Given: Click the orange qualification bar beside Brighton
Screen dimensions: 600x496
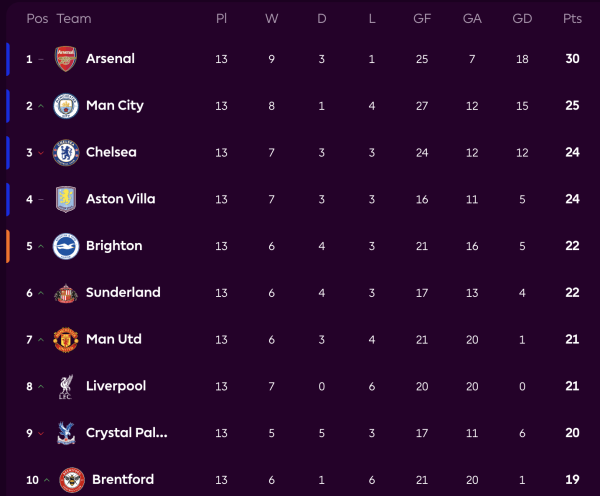Looking at the screenshot, I should (8, 246).
